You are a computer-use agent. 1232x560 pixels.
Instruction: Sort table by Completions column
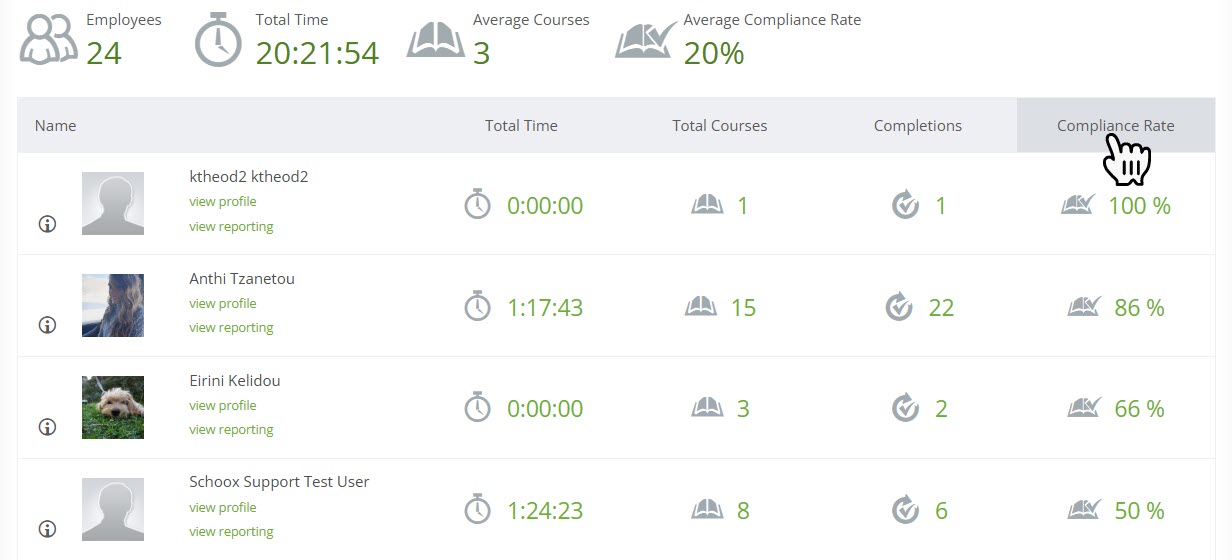pos(917,126)
